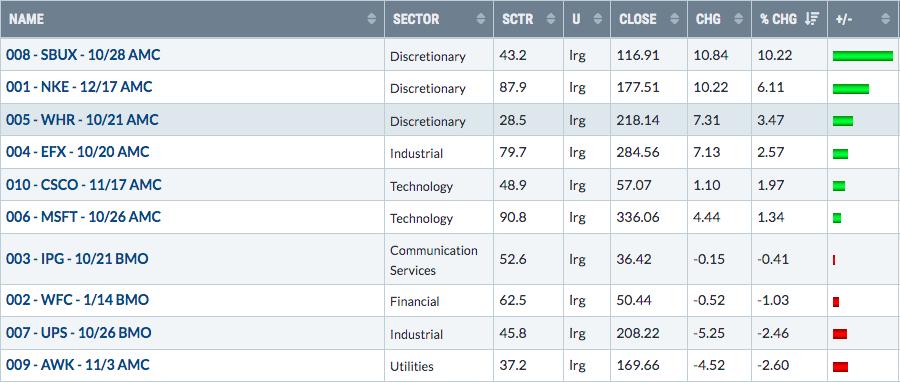This screenshot has height=383, width=900.
Task: Click the green SBUX change bar
Action: pyautogui.click(x=863, y=56)
